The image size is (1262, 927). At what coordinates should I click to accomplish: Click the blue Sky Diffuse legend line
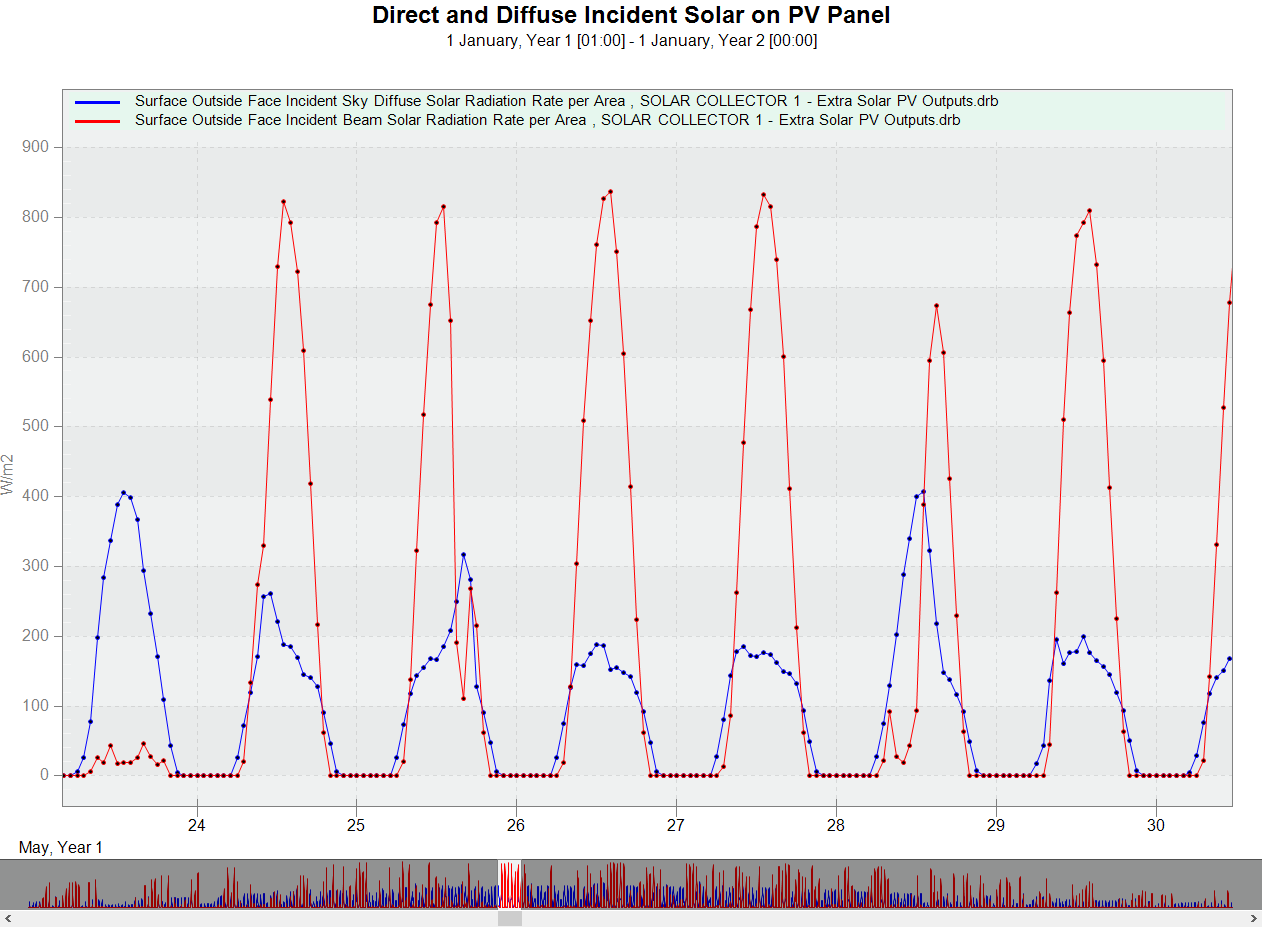click(97, 102)
